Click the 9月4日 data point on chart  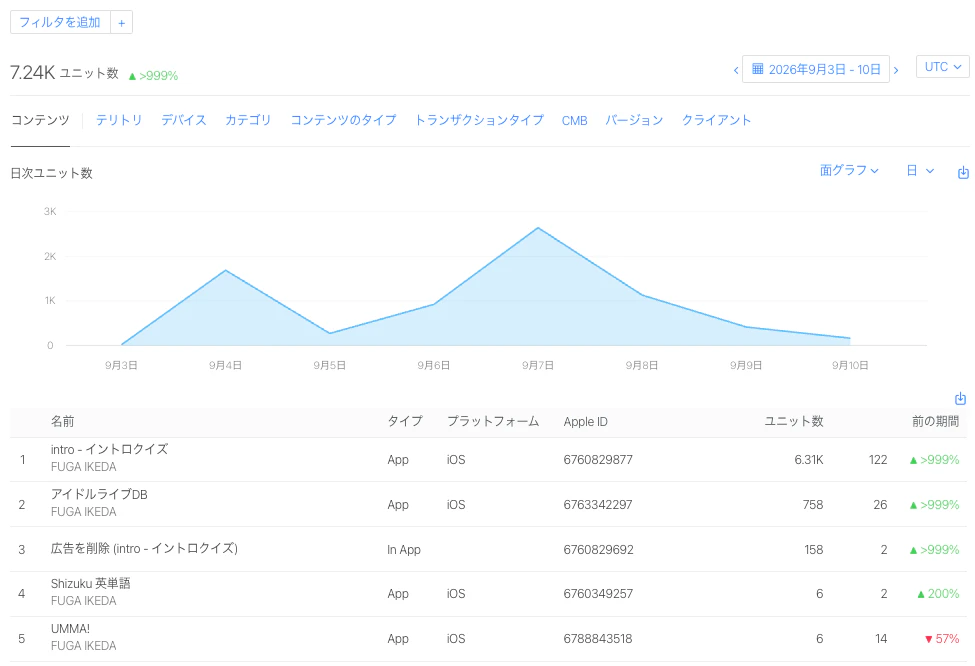point(225,271)
